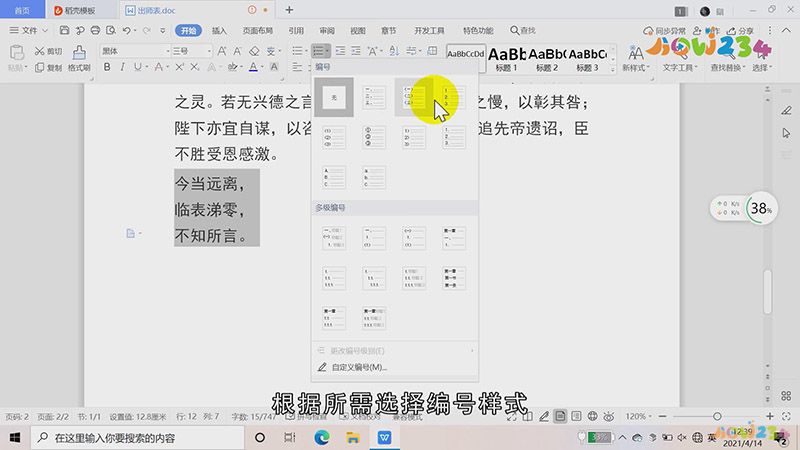800x450 pixels.
Task: Apply subscript formatting
Action: (x=194, y=67)
